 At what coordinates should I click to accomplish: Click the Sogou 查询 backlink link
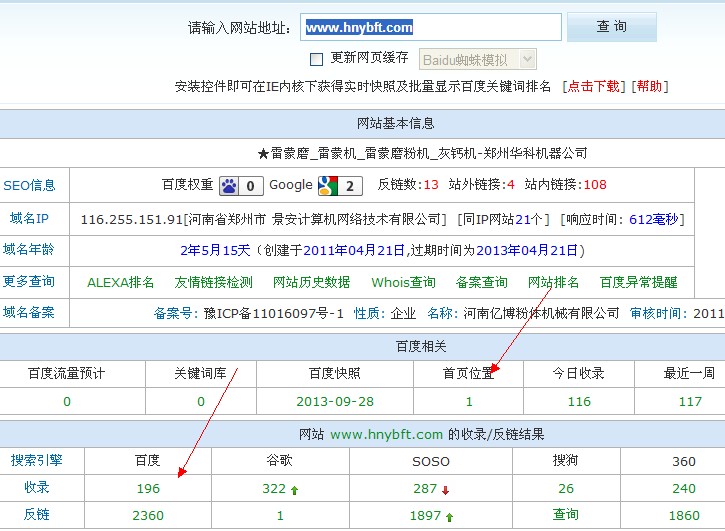(565, 514)
